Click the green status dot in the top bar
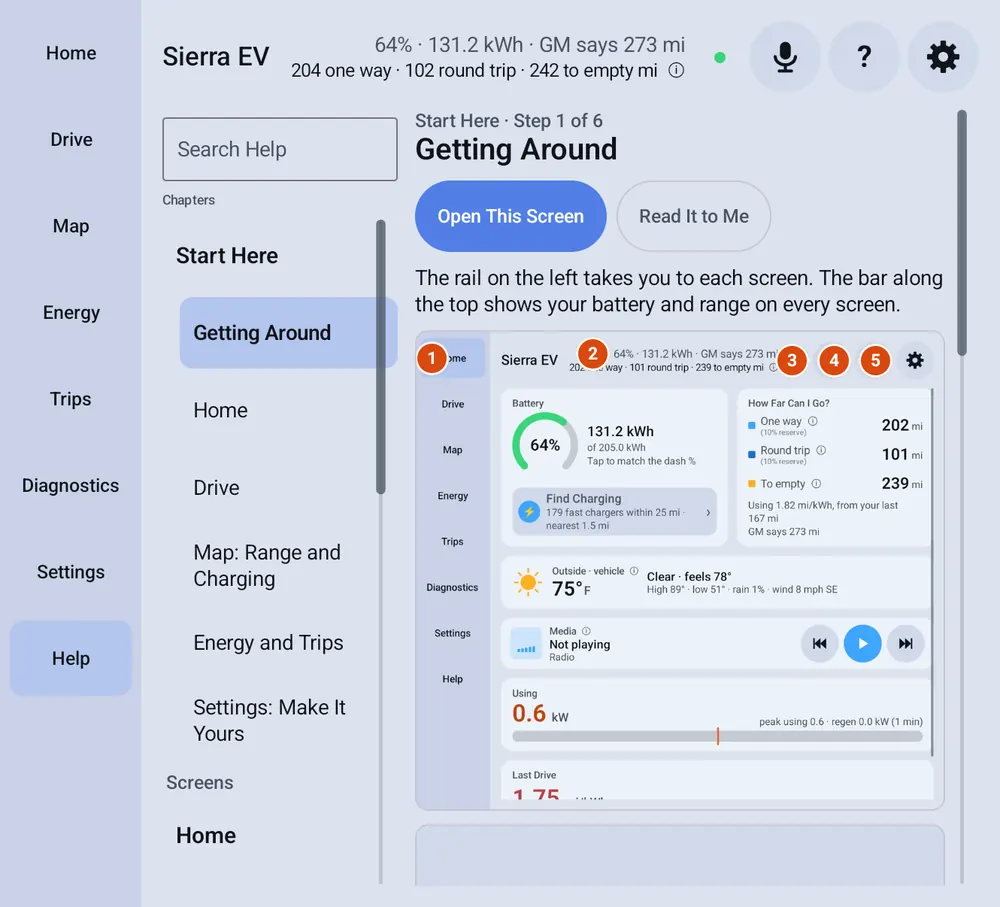 tap(720, 57)
